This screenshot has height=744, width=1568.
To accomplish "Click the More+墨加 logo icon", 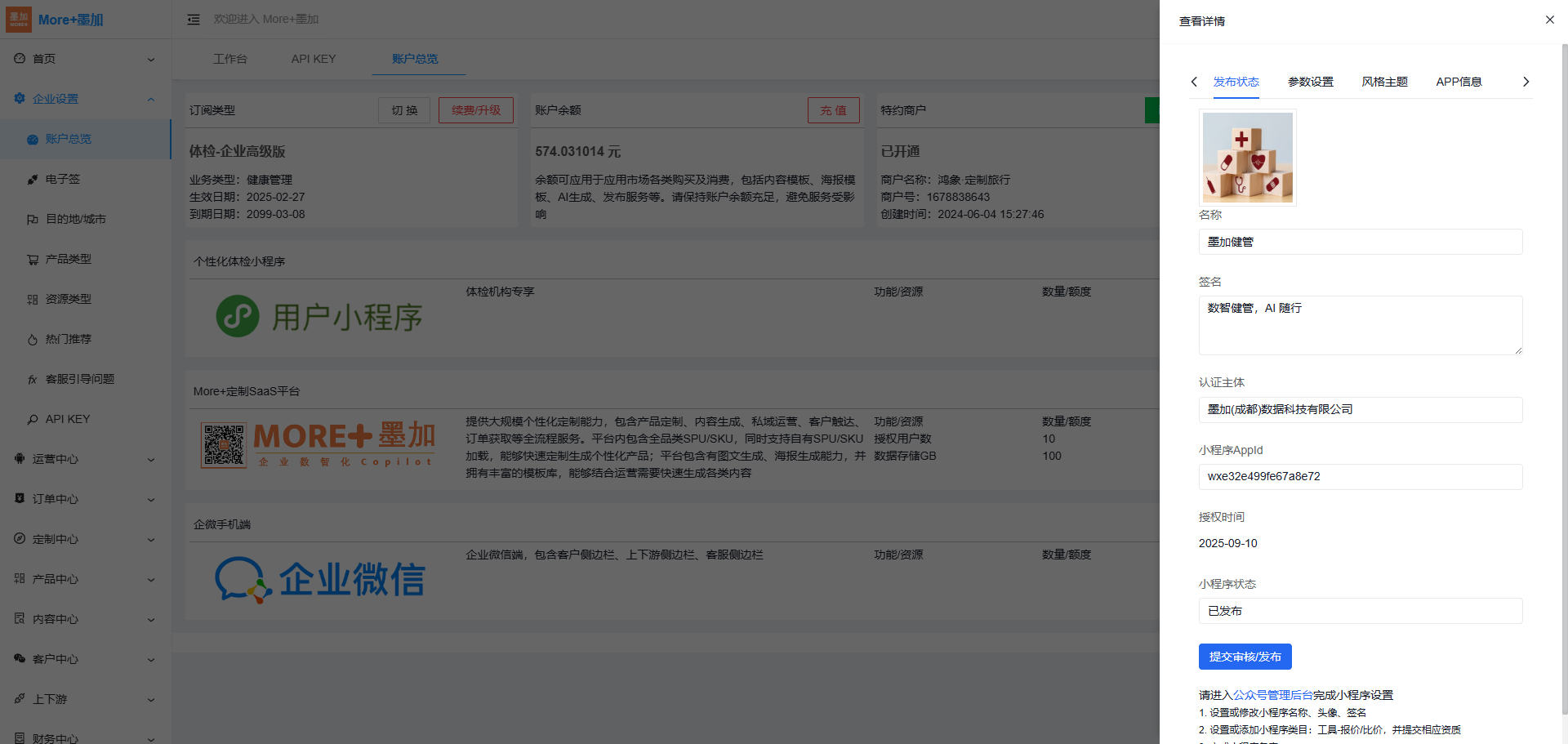I will click(19, 20).
